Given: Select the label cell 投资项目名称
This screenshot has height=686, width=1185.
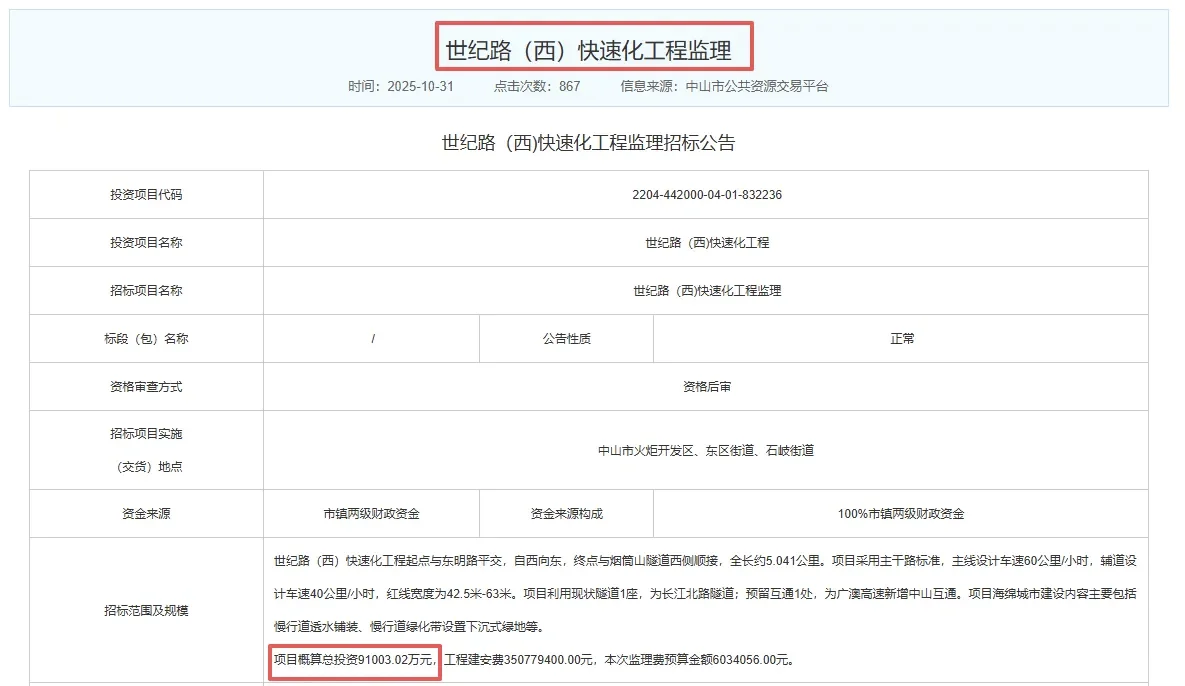Looking at the screenshot, I should pos(147,243).
